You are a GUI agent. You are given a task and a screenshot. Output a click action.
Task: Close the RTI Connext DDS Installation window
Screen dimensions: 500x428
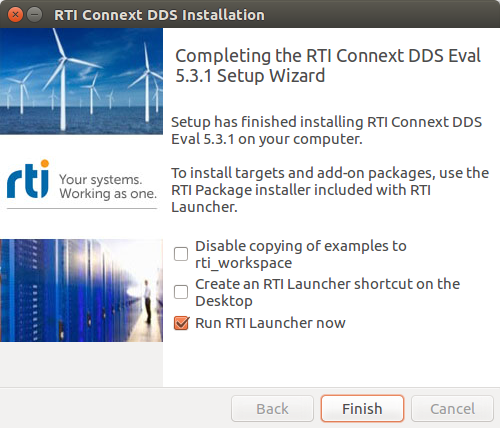[15, 15]
